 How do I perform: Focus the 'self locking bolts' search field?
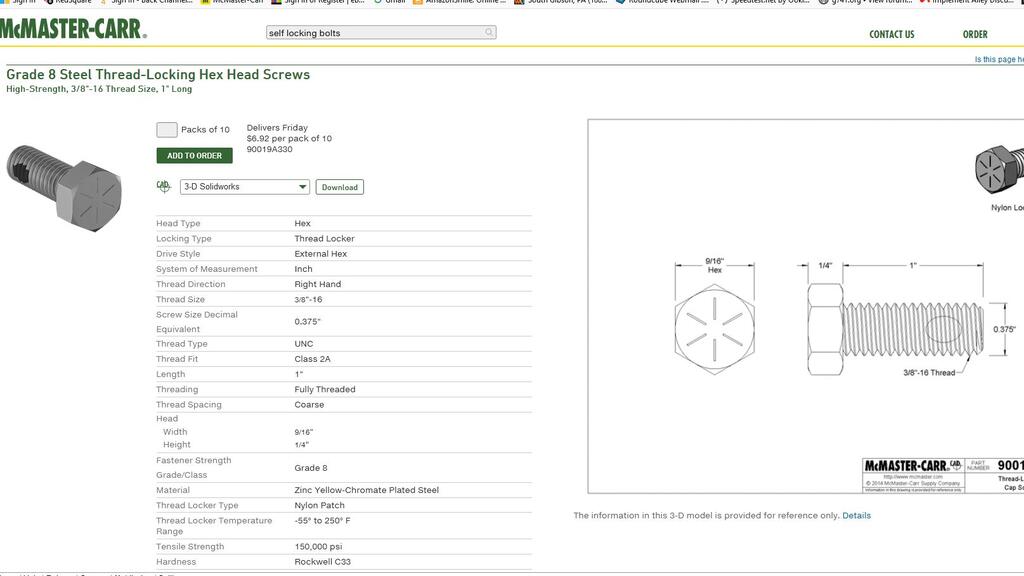coord(381,33)
